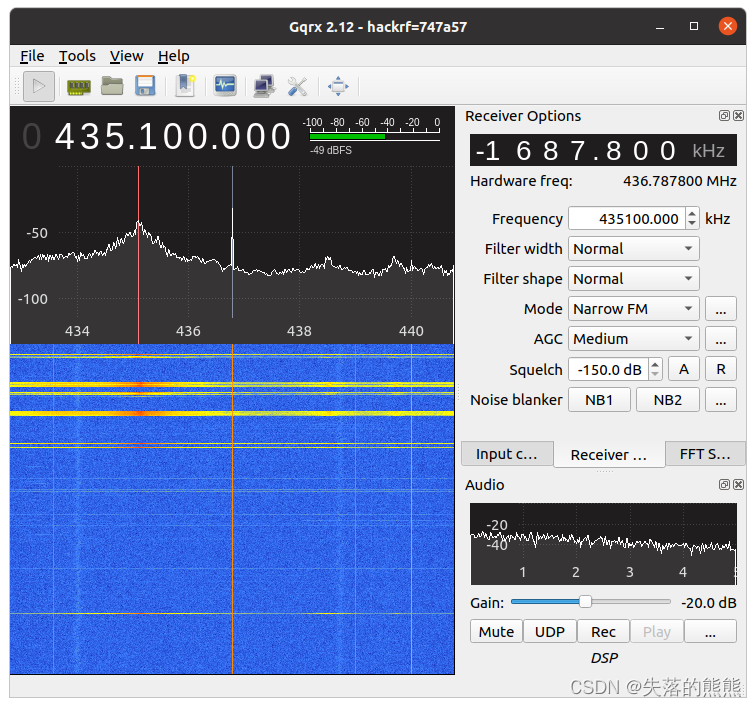Click the Squelch value field
The width and height of the screenshot is (756, 707).
608,369
